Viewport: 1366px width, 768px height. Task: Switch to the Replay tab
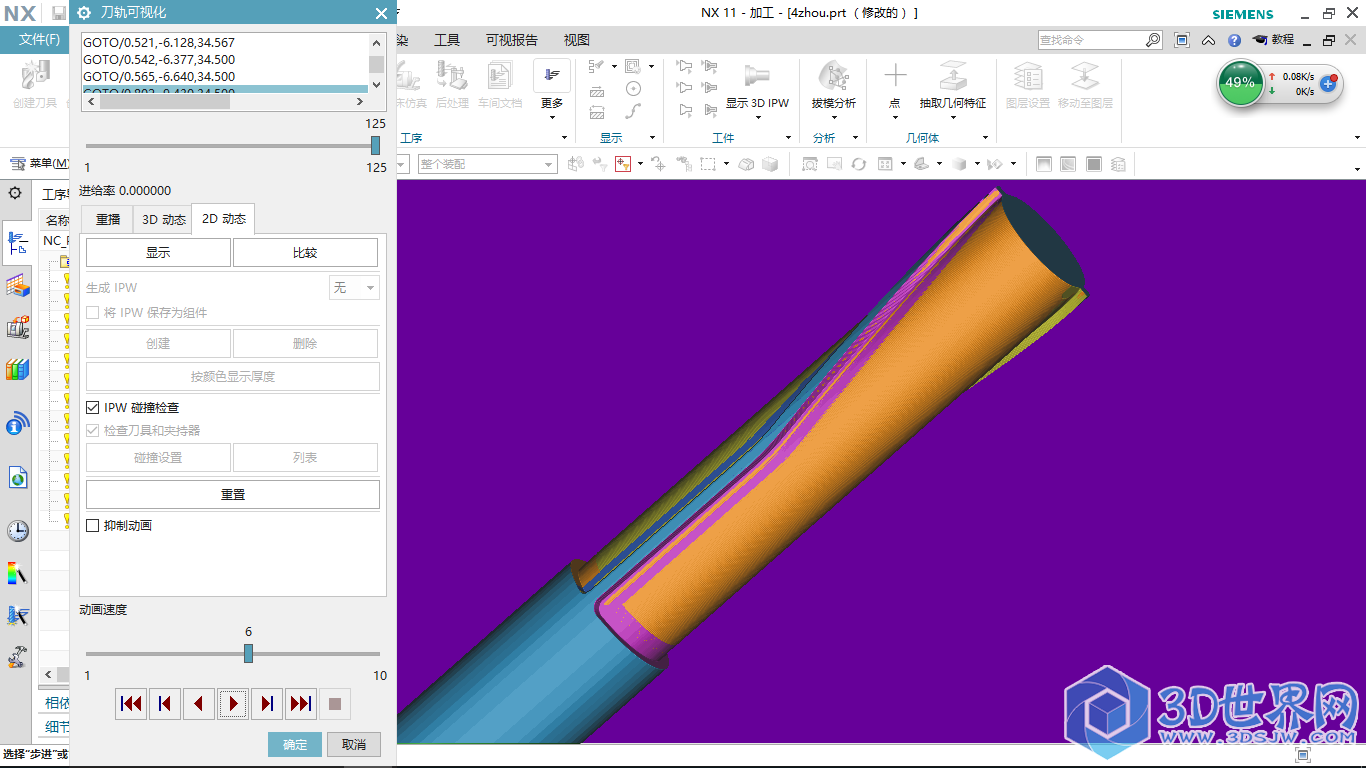click(108, 219)
